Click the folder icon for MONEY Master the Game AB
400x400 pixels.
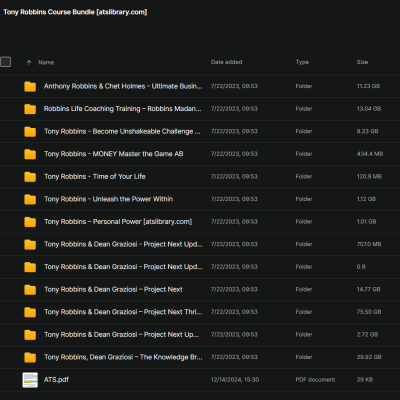point(30,154)
